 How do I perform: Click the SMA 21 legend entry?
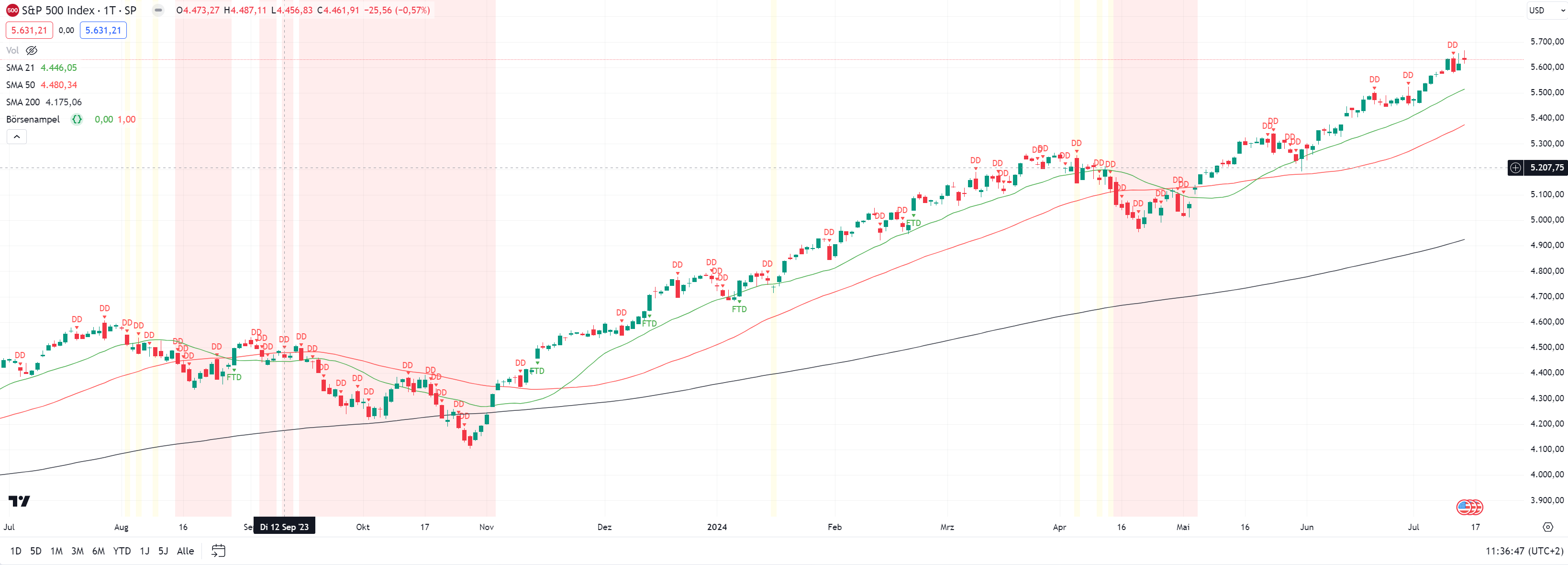[x=20, y=68]
